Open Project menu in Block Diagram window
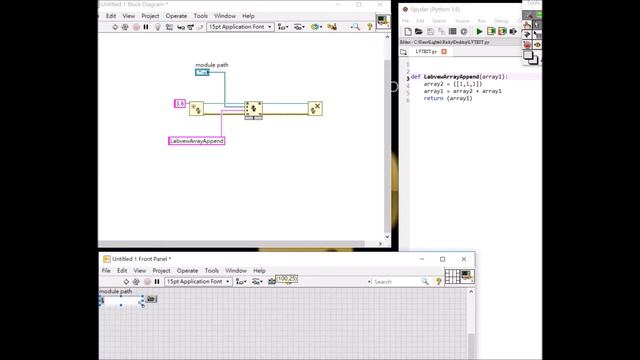The image size is (640, 360). [x=150, y=16]
